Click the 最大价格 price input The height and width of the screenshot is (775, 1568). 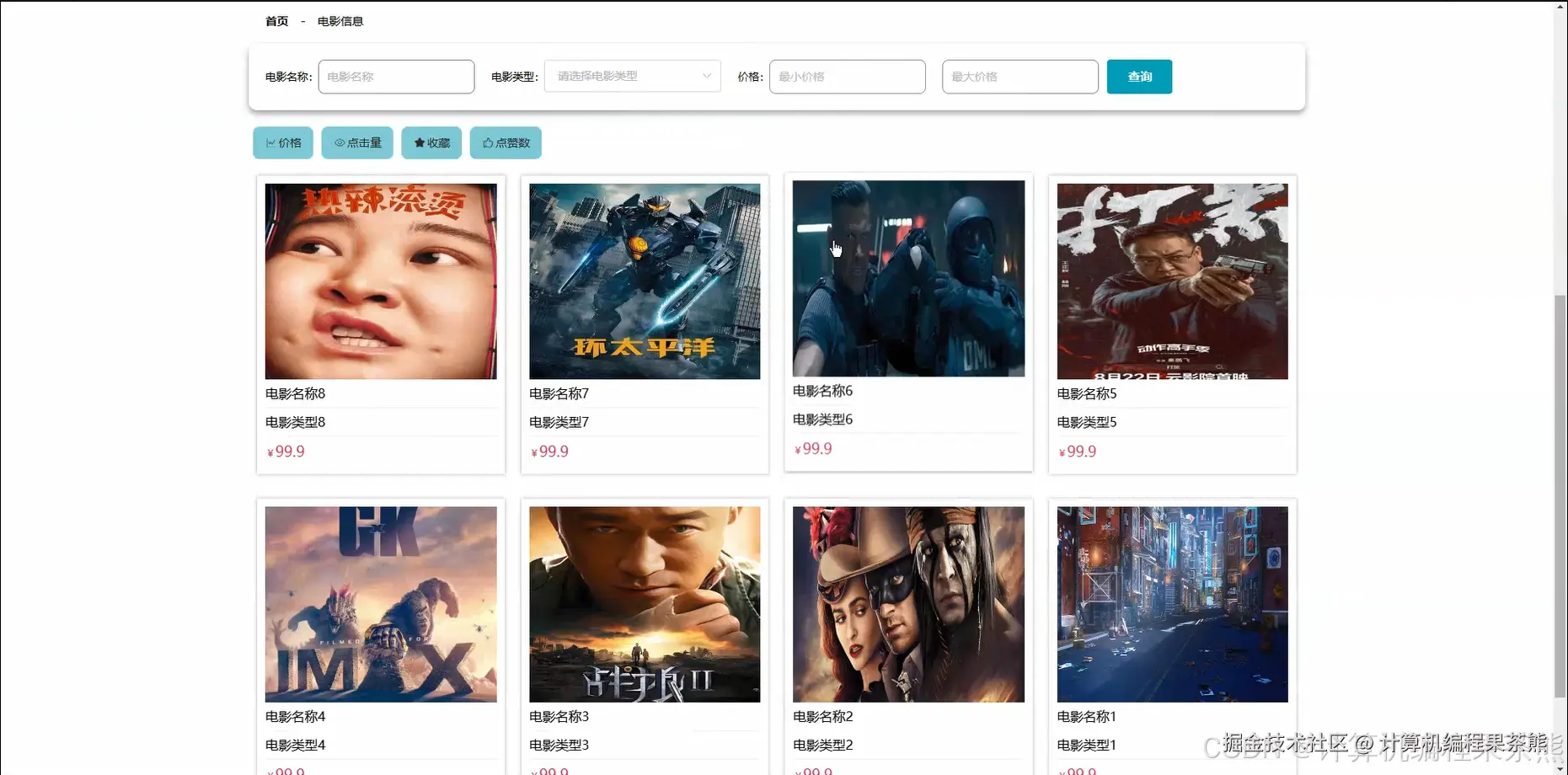(x=1019, y=76)
